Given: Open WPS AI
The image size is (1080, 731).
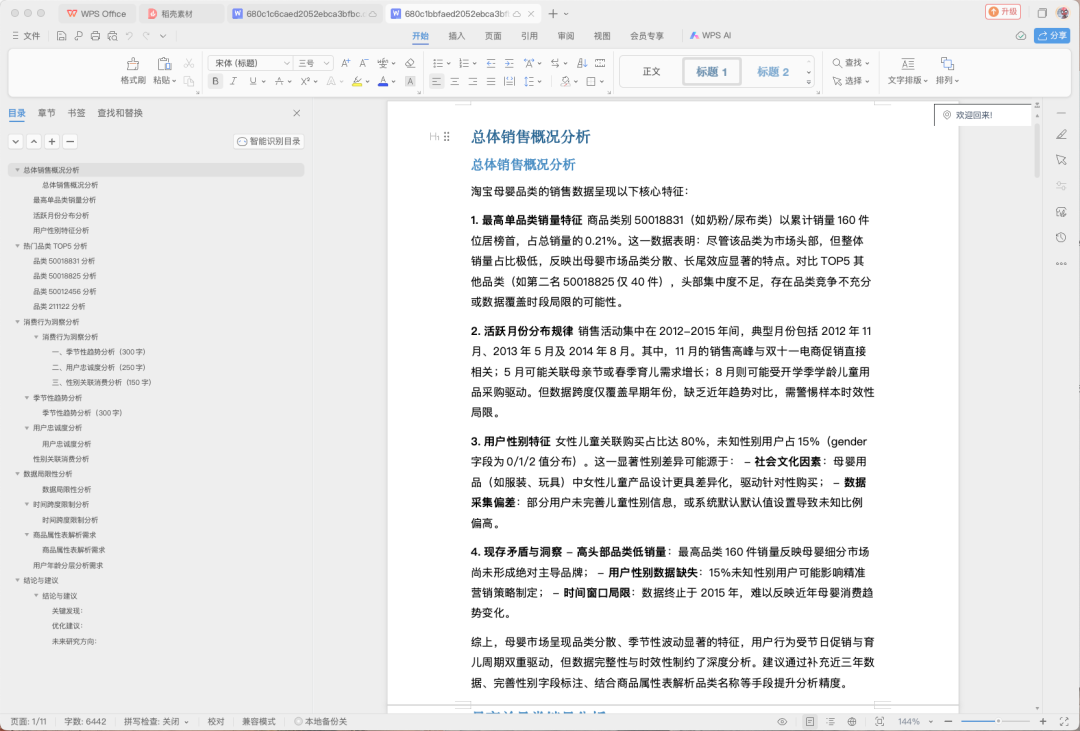Looking at the screenshot, I should (710, 36).
